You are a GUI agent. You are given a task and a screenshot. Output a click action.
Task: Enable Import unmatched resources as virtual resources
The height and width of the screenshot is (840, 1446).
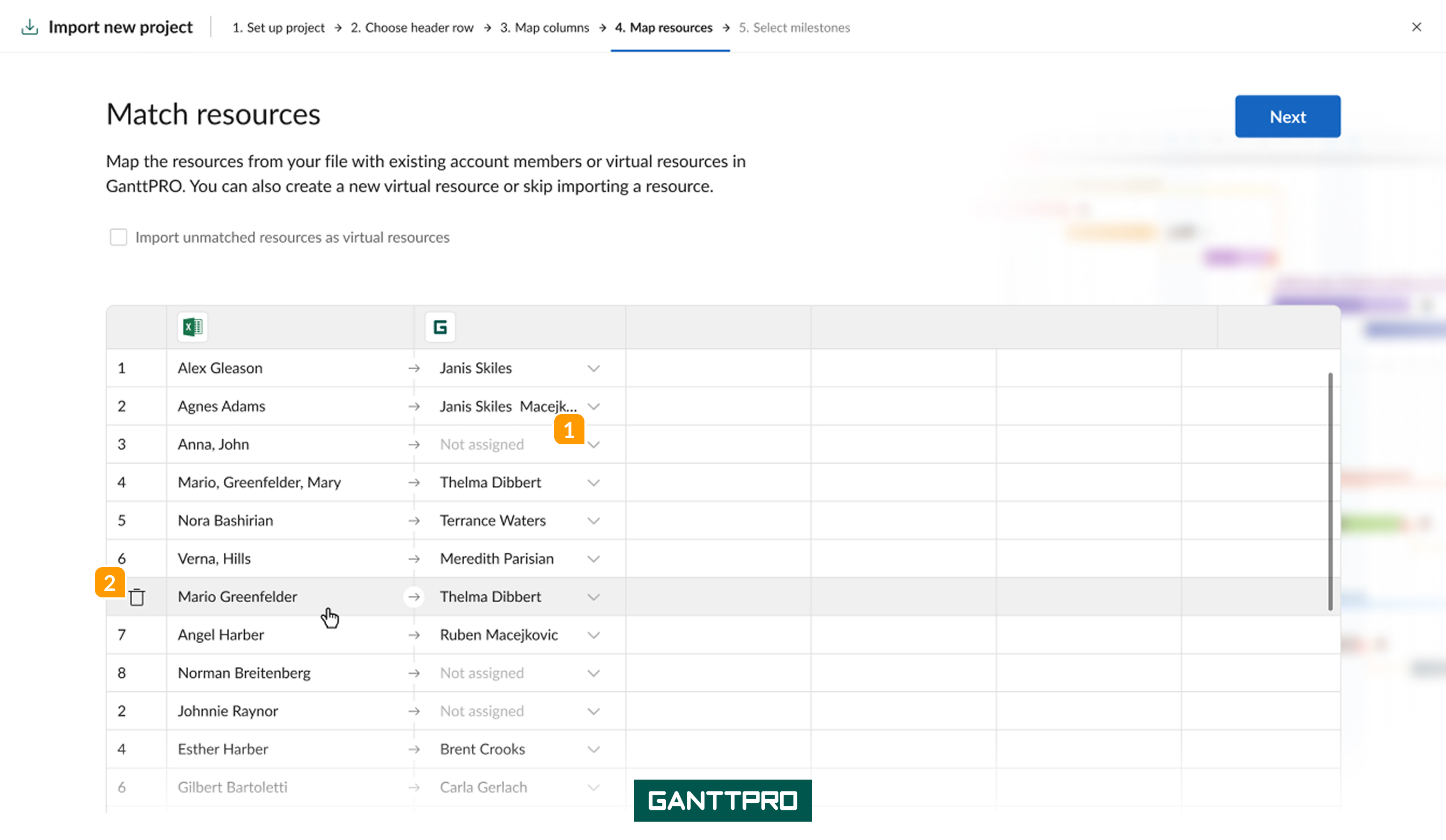pyautogui.click(x=118, y=237)
